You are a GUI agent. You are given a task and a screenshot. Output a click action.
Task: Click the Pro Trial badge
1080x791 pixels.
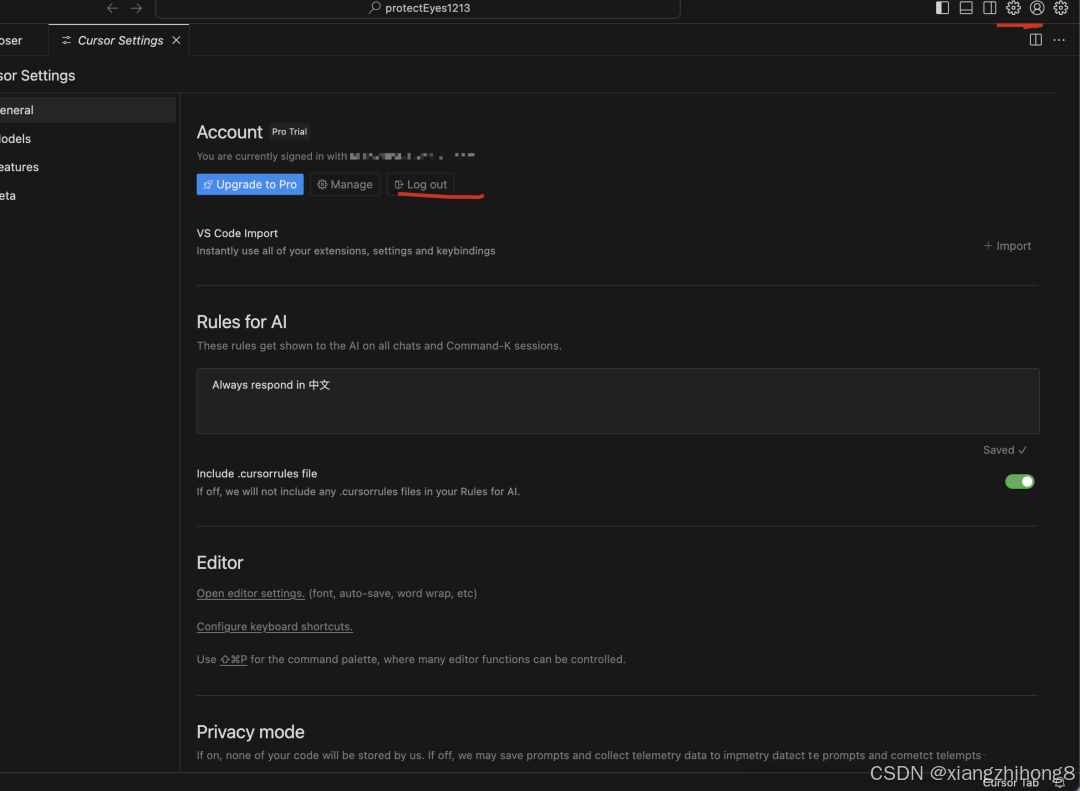289,132
